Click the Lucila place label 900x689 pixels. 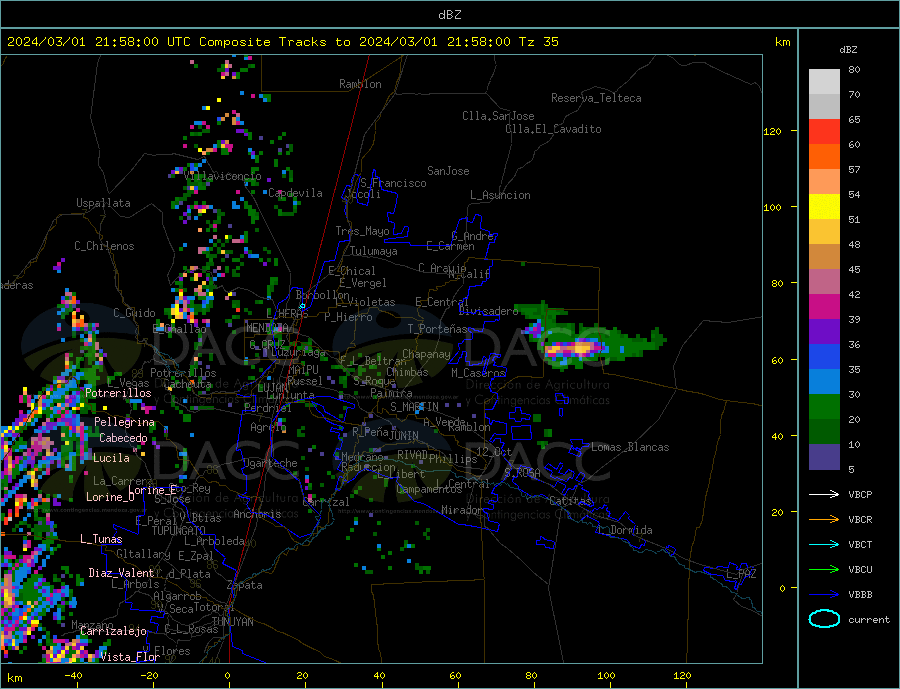[111, 458]
